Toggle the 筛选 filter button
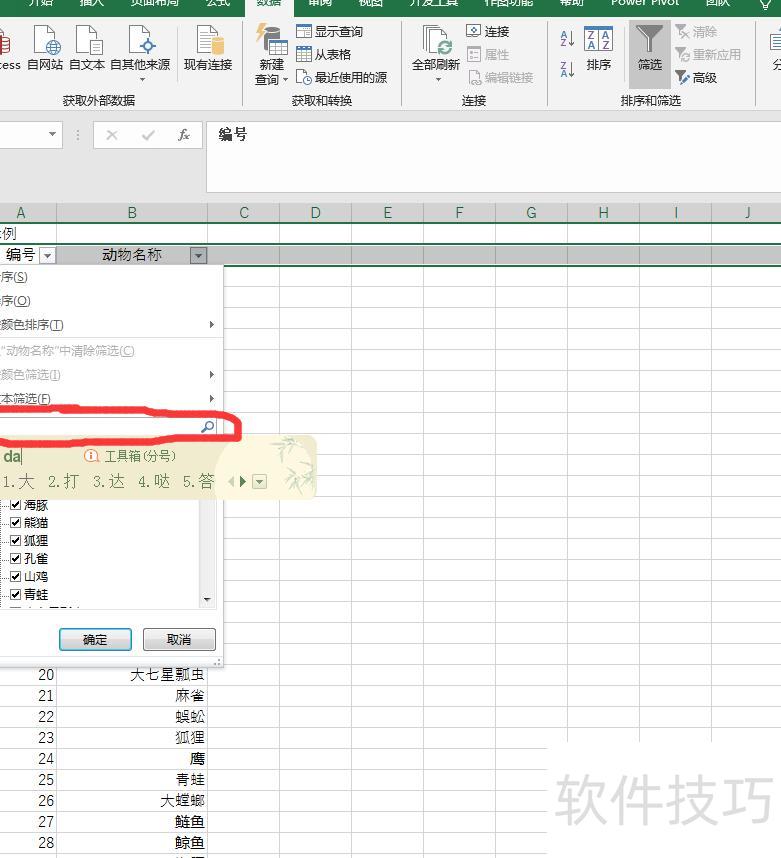 [650, 54]
